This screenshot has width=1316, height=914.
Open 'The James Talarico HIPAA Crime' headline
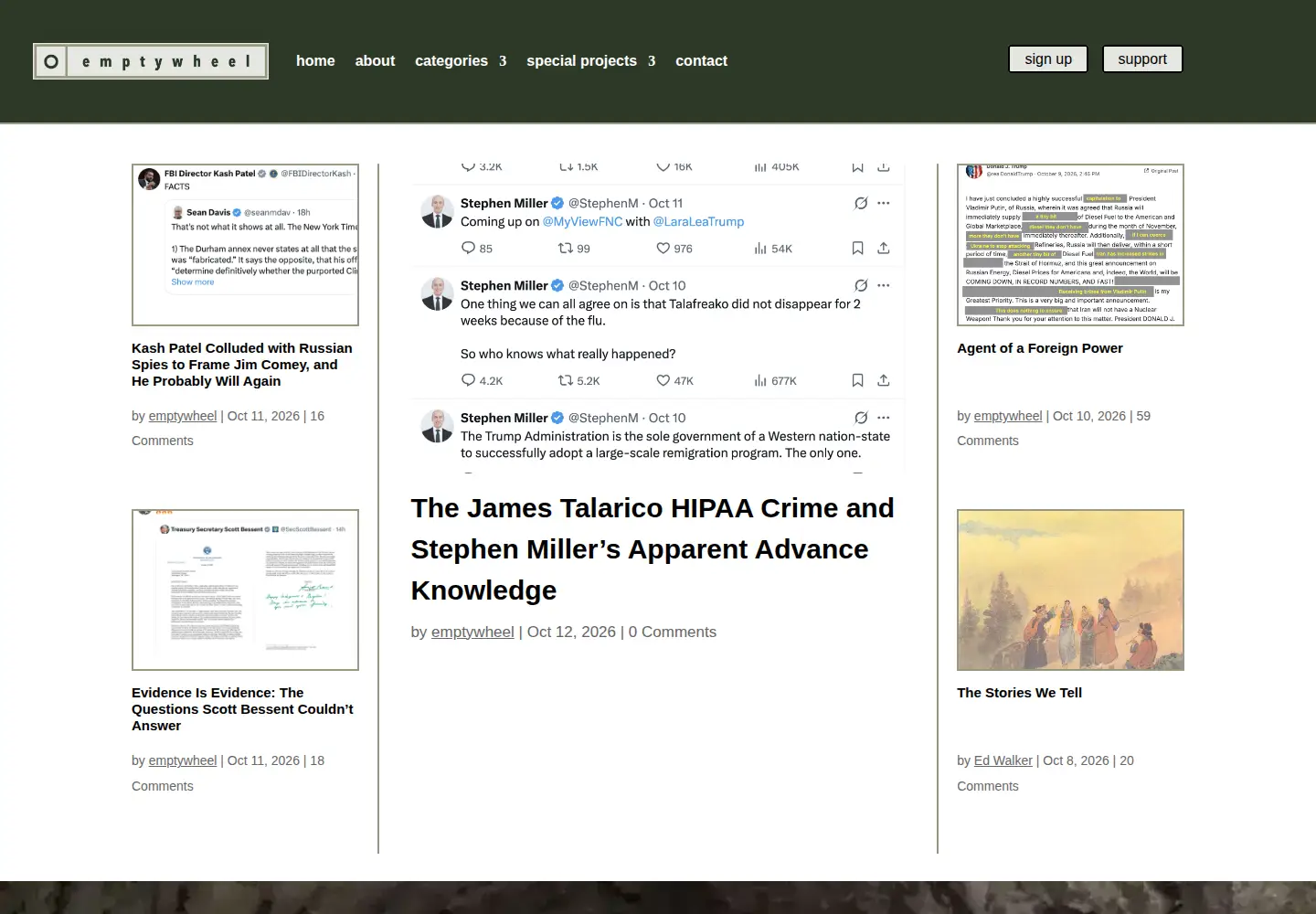[x=653, y=549]
